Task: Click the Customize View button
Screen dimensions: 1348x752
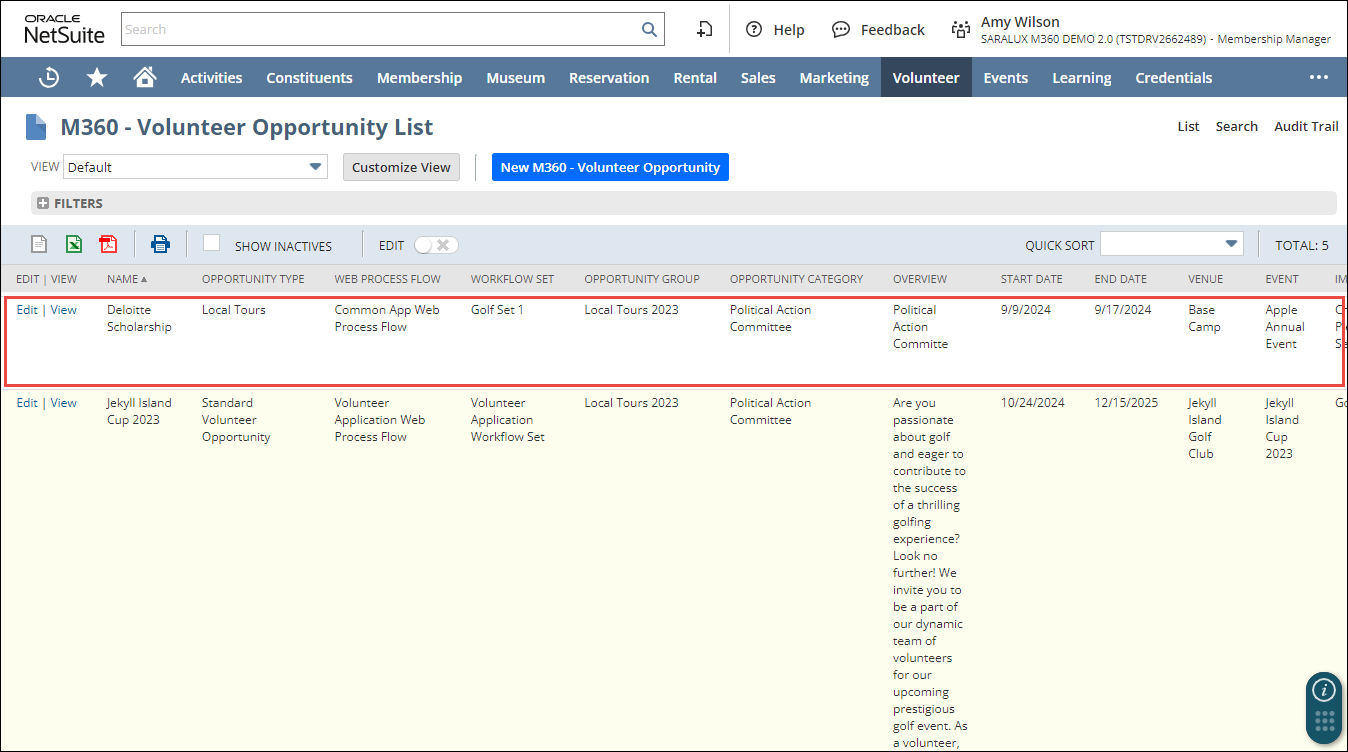Action: coord(401,167)
